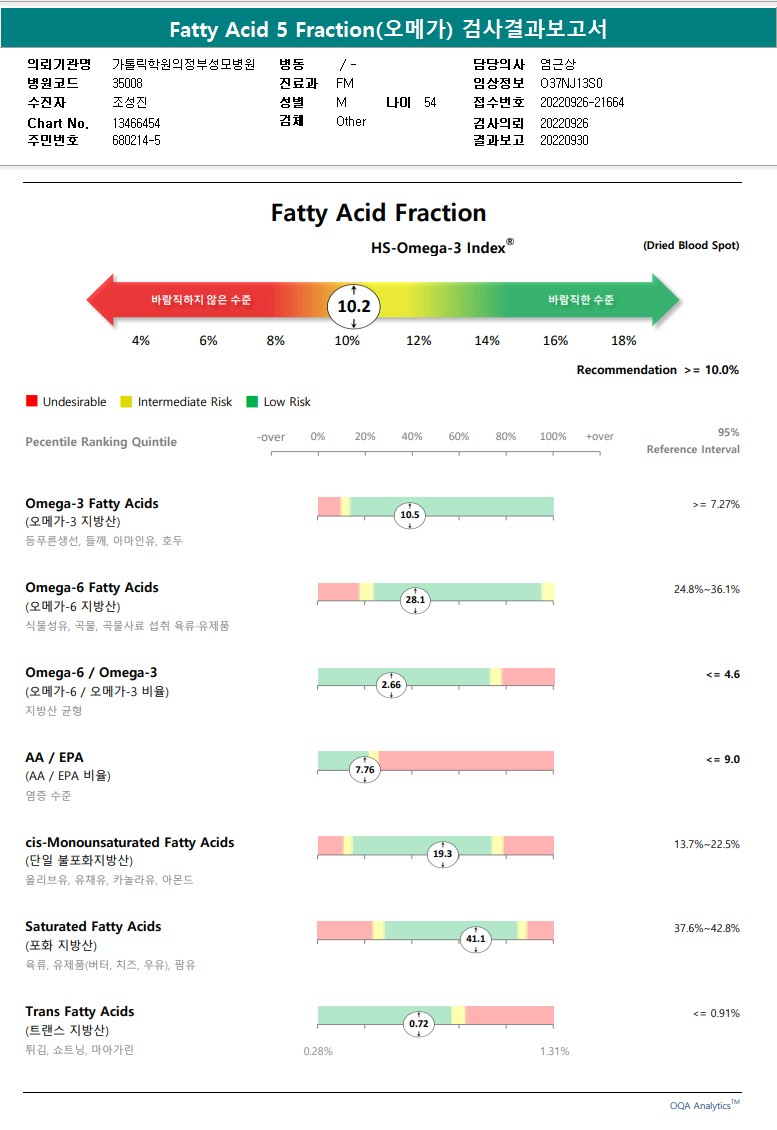Click the Fatty Acid Fraction heading

(x=378, y=213)
